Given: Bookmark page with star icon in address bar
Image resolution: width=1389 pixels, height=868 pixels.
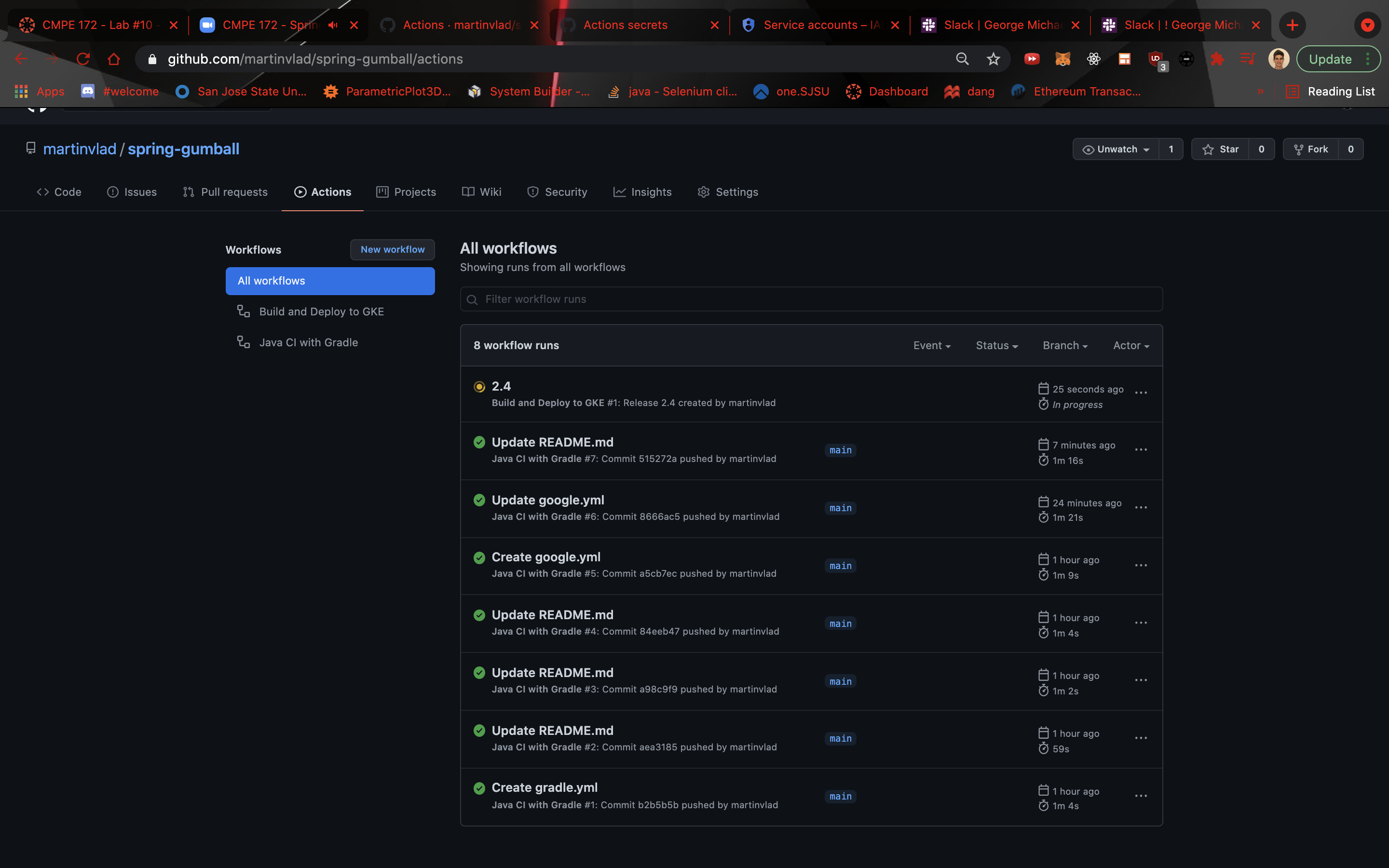Looking at the screenshot, I should [x=993, y=58].
